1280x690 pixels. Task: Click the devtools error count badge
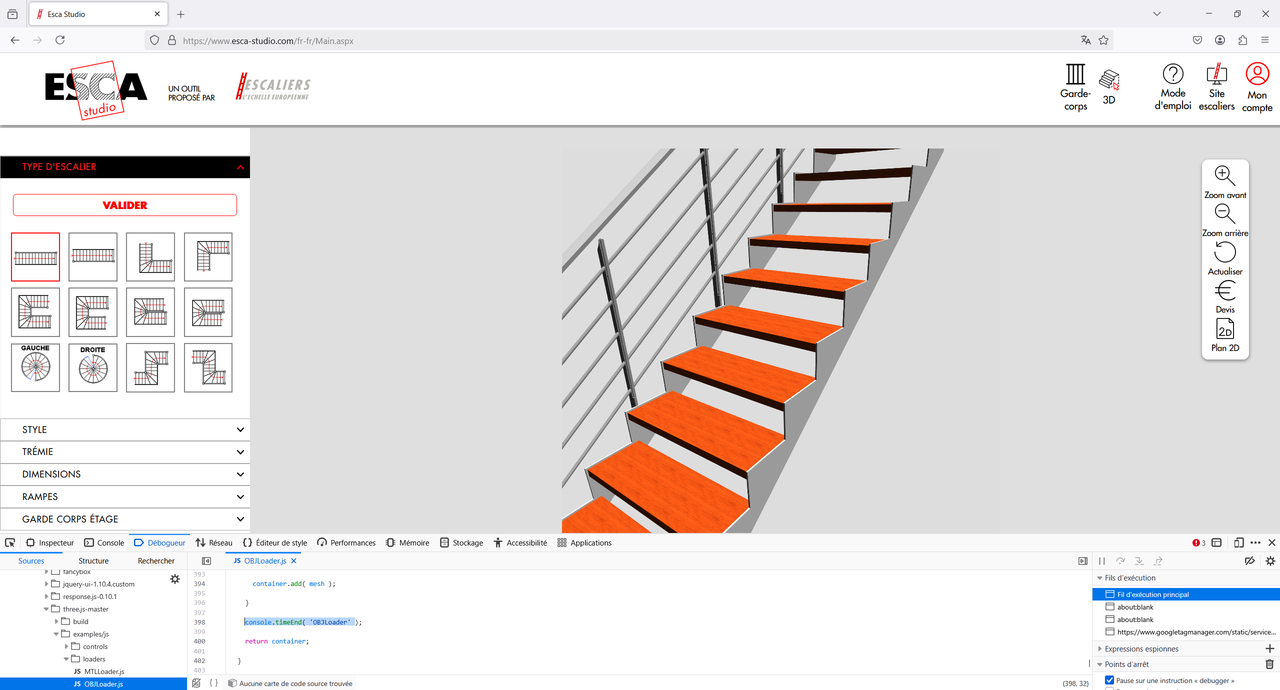[1199, 543]
